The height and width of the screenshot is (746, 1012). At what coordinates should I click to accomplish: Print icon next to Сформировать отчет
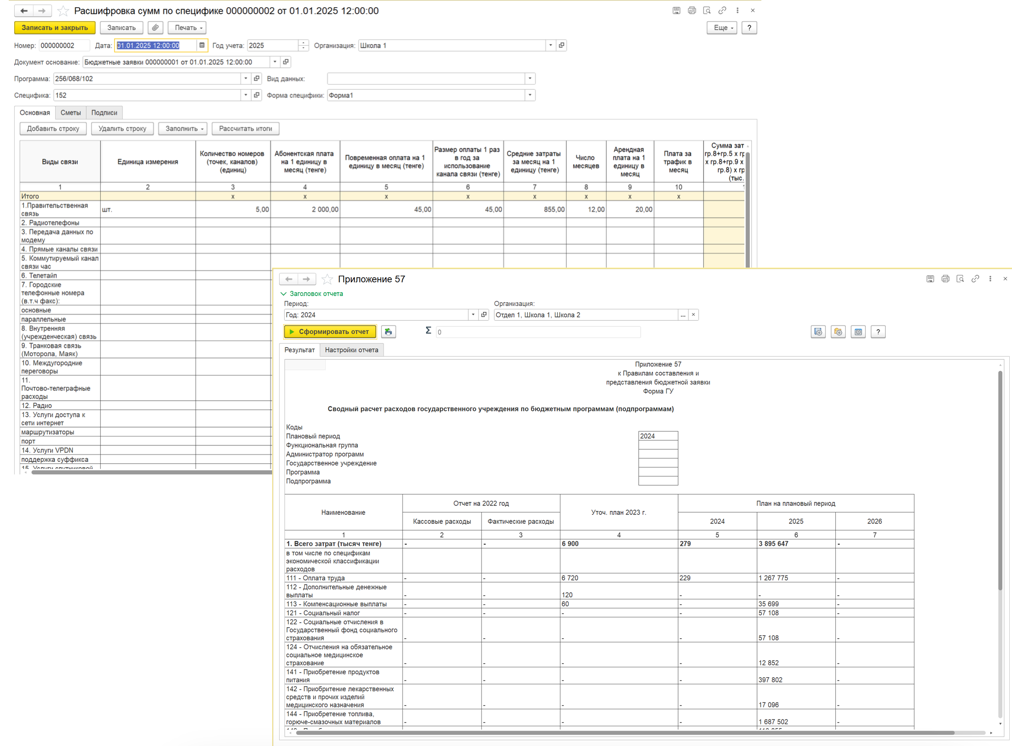coord(388,332)
